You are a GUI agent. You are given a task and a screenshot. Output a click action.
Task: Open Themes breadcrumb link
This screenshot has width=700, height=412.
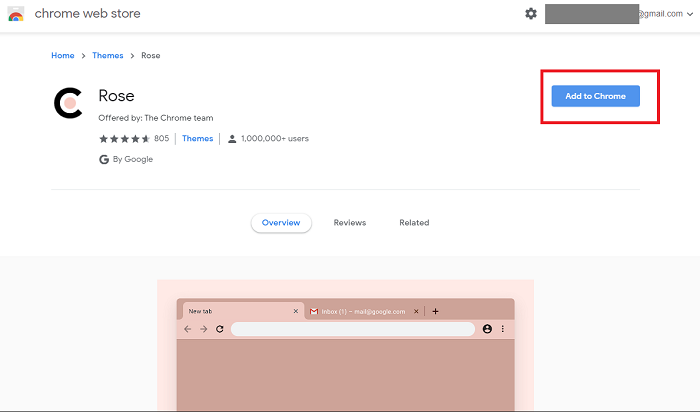pos(108,55)
